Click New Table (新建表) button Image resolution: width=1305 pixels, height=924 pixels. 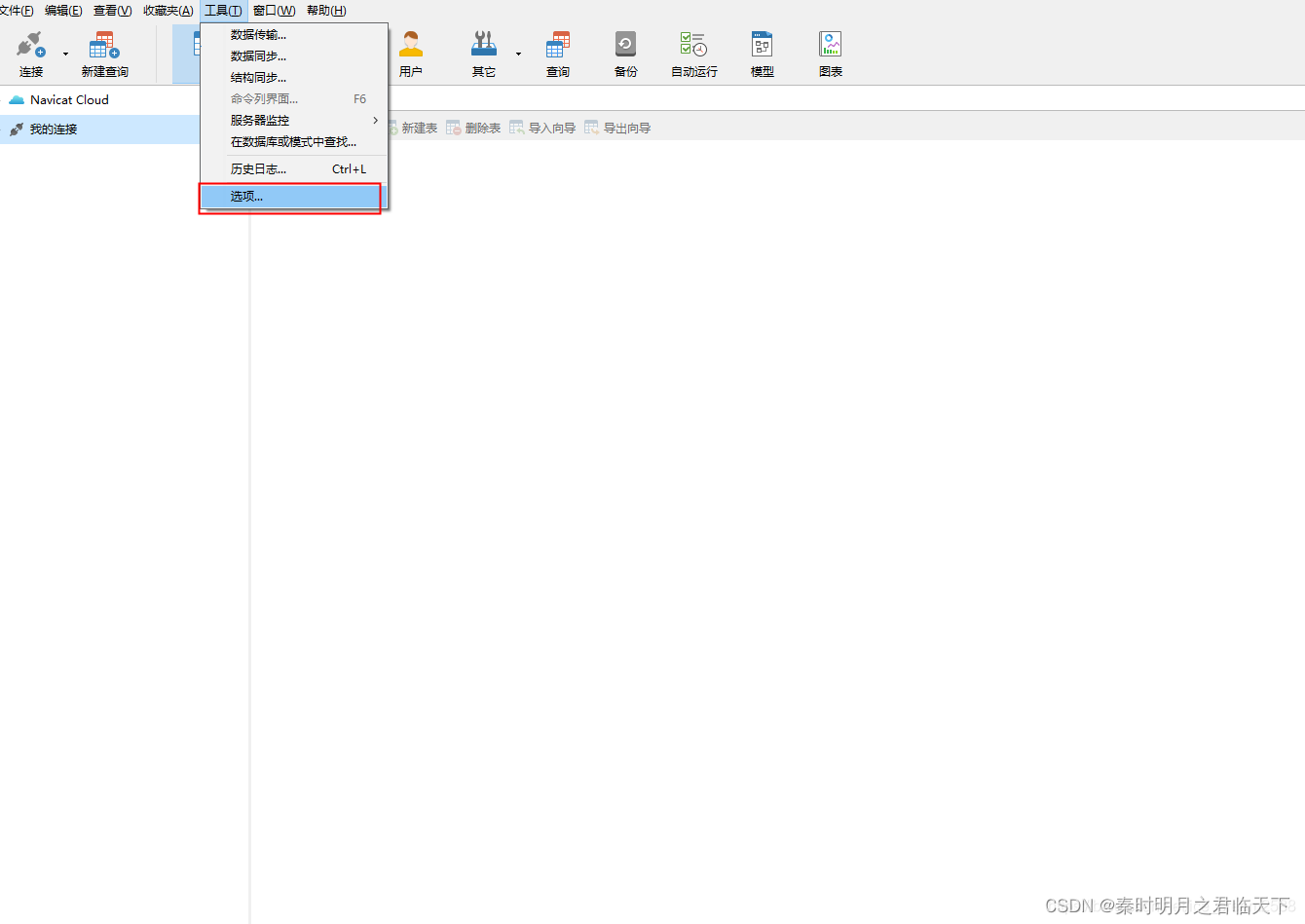(413, 128)
